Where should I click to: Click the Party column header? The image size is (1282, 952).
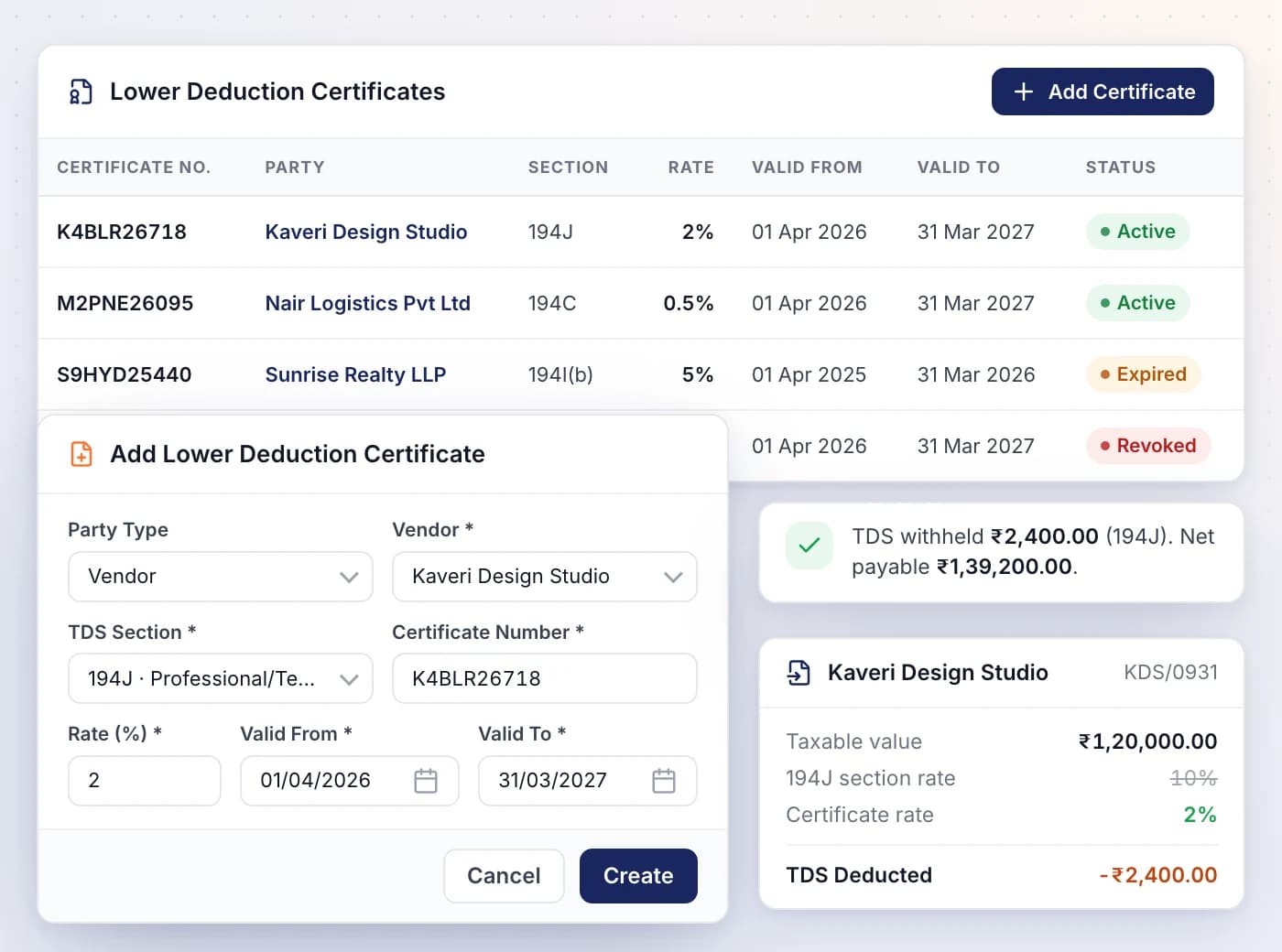pos(295,168)
